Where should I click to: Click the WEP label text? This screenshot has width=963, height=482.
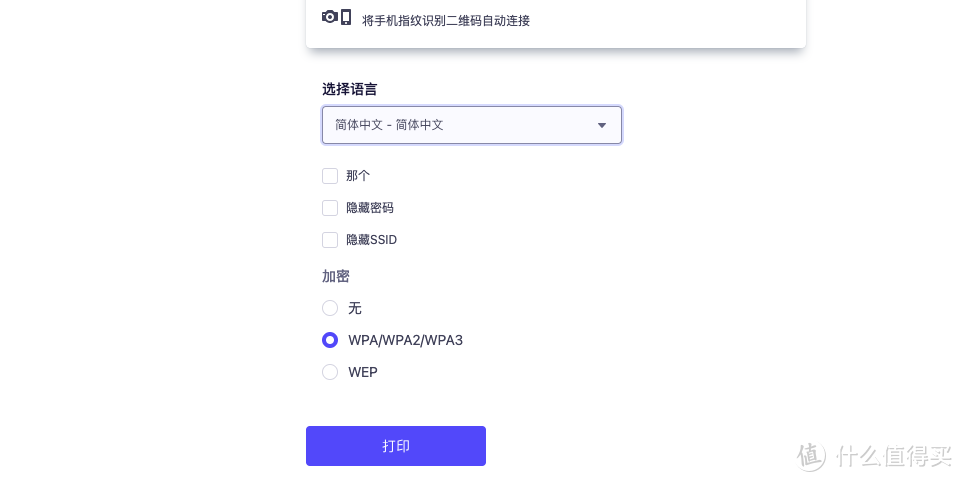pyautogui.click(x=363, y=372)
